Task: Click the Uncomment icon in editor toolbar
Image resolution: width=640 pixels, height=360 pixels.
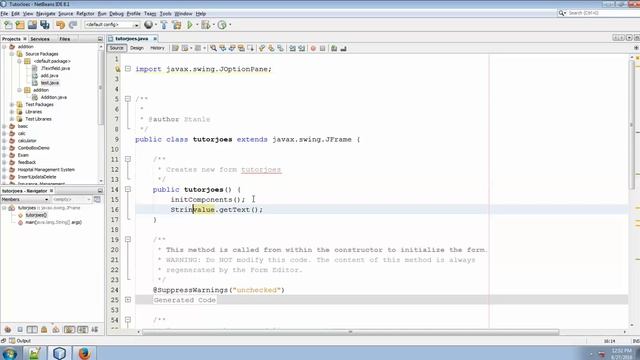Action: pyautogui.click(x=343, y=48)
